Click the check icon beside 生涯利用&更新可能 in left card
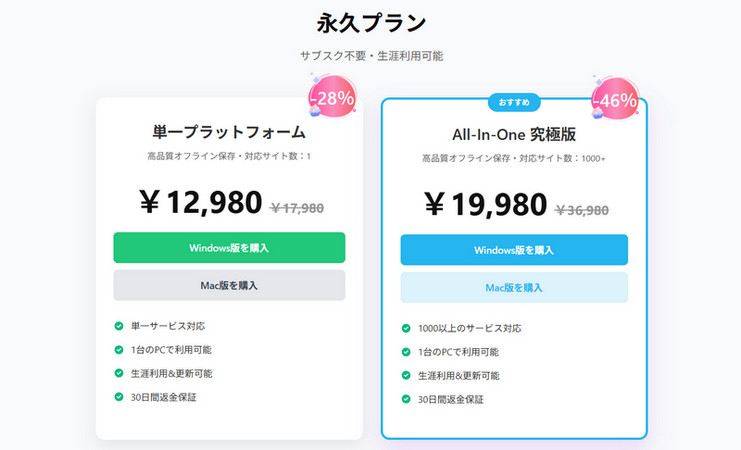The image size is (741, 450). [119, 373]
